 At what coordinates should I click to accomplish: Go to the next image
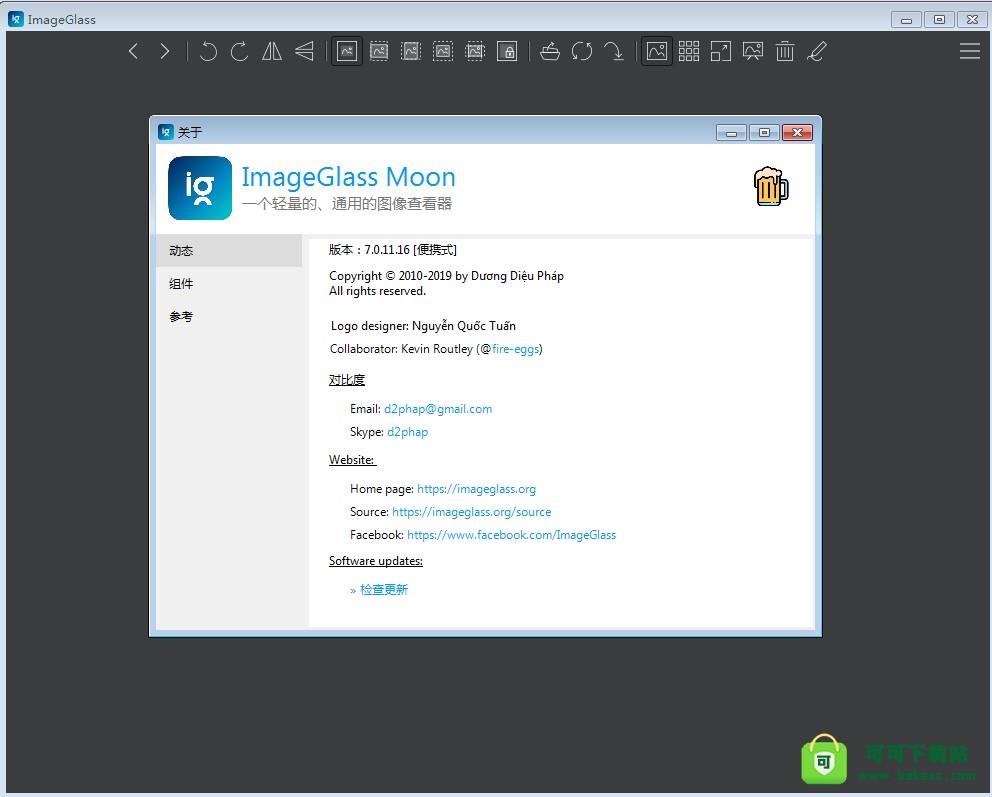(x=164, y=51)
